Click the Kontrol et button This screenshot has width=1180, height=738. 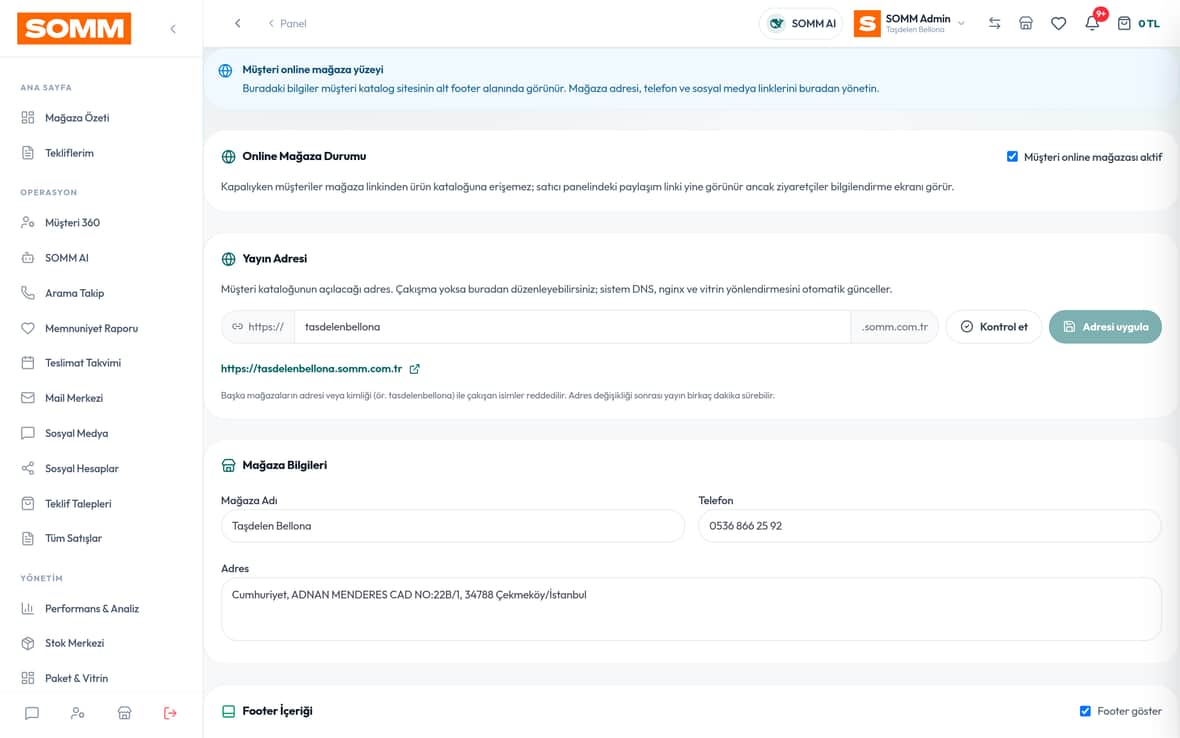coord(993,326)
